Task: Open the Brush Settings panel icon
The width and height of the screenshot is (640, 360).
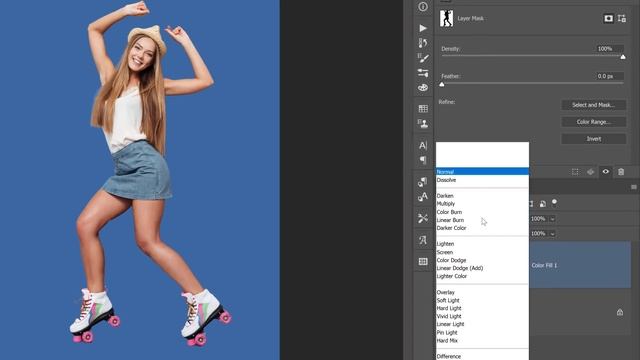Action: click(423, 58)
